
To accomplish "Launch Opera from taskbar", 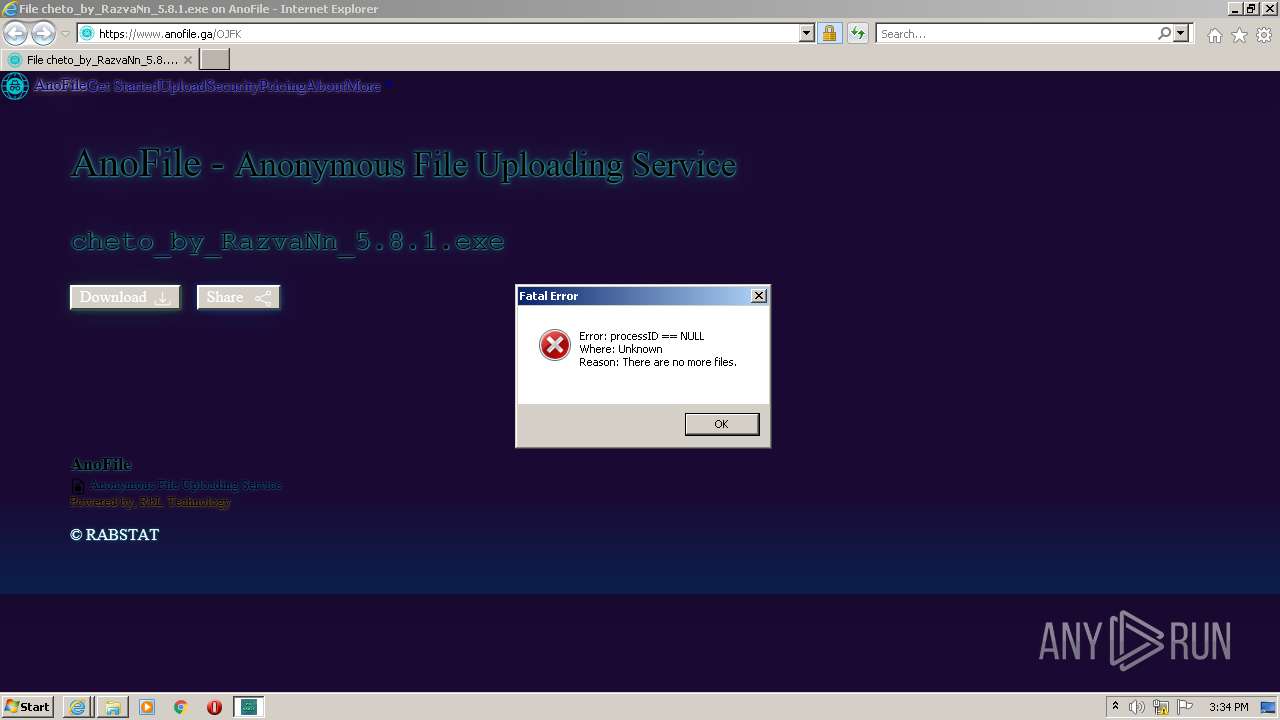I will coord(214,707).
